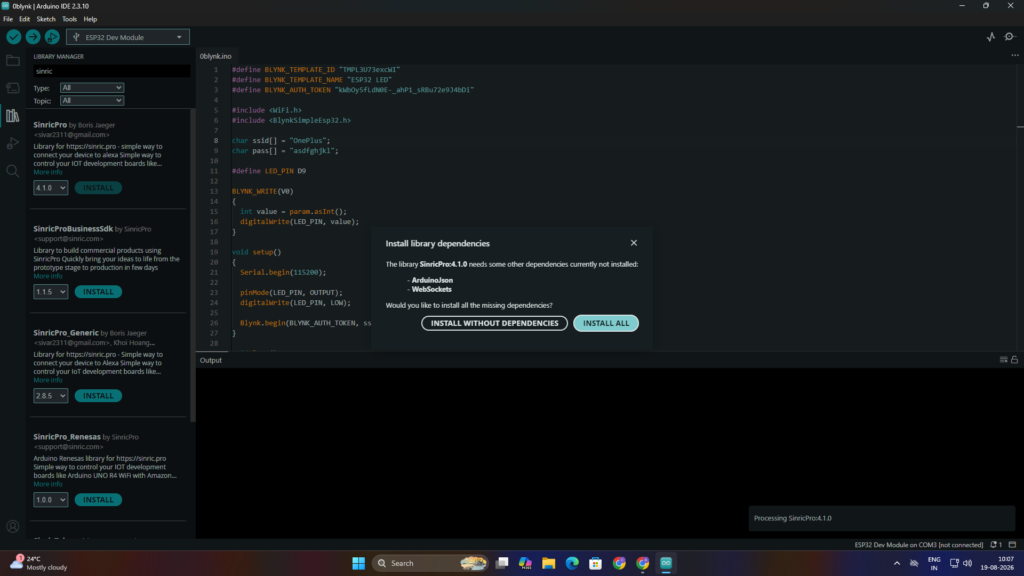Click the SinricPro library Install button
Screen dimensions: 1024x576
pos(98,187)
